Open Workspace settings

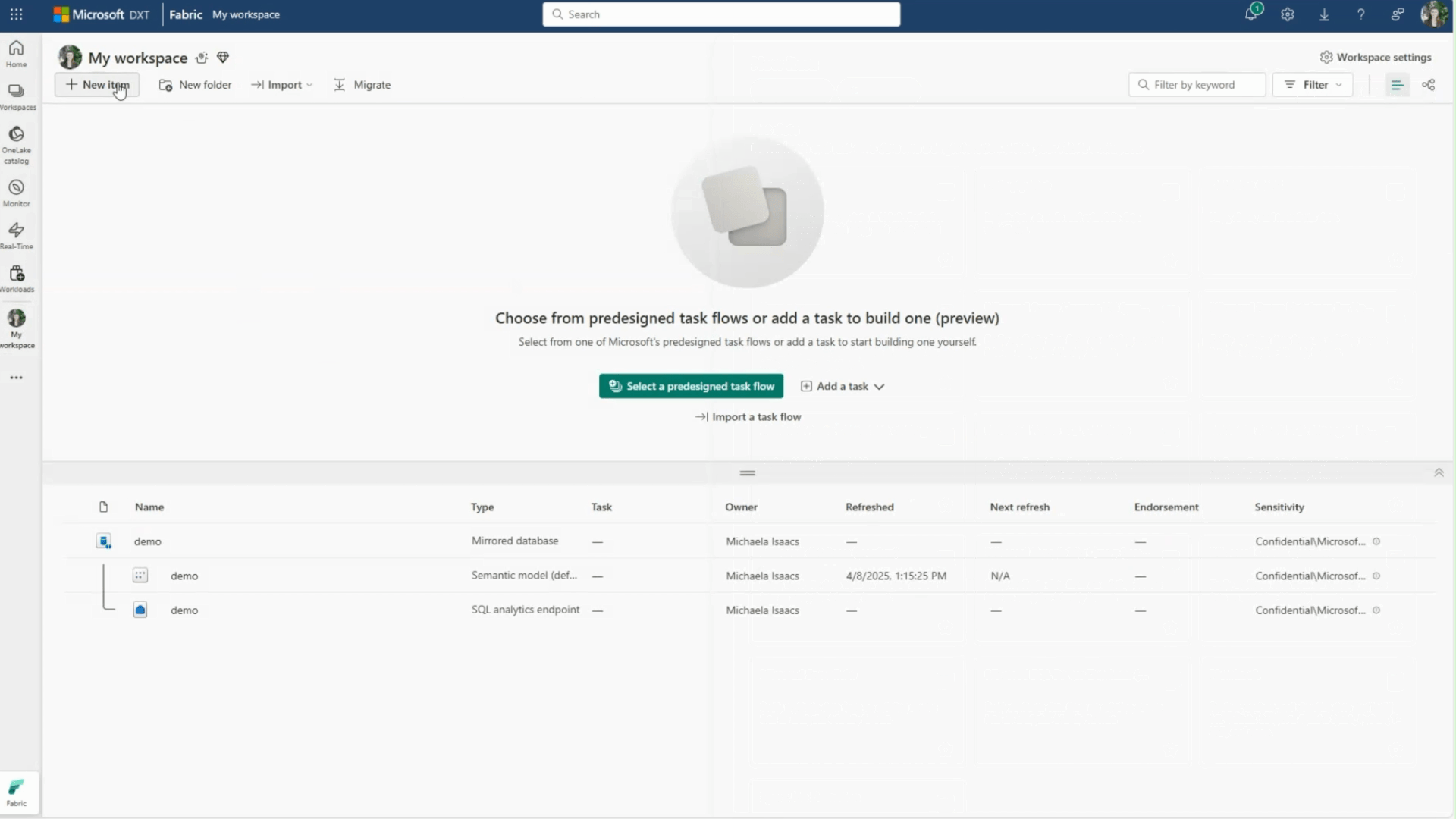1376,58
